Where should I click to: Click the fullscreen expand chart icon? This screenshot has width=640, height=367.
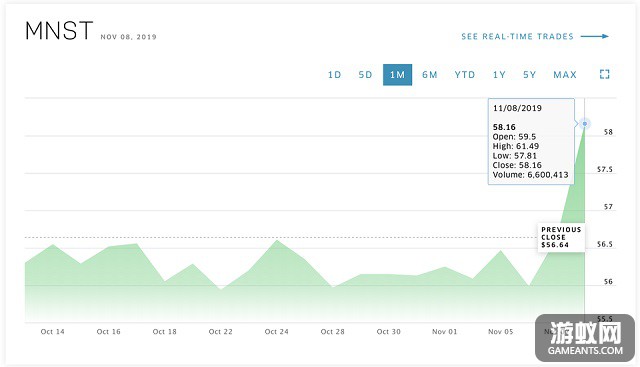[x=604, y=74]
